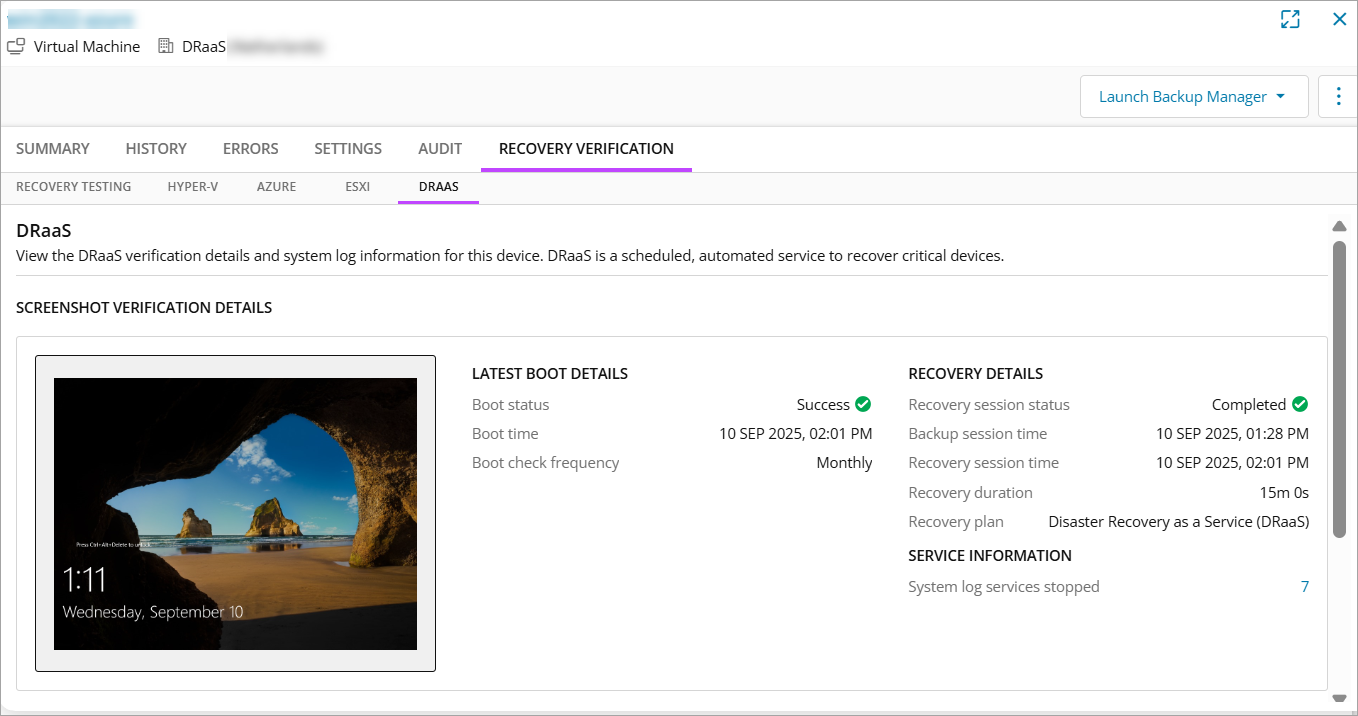Switch to the Summary tab
This screenshot has width=1358, height=716.
(x=53, y=149)
